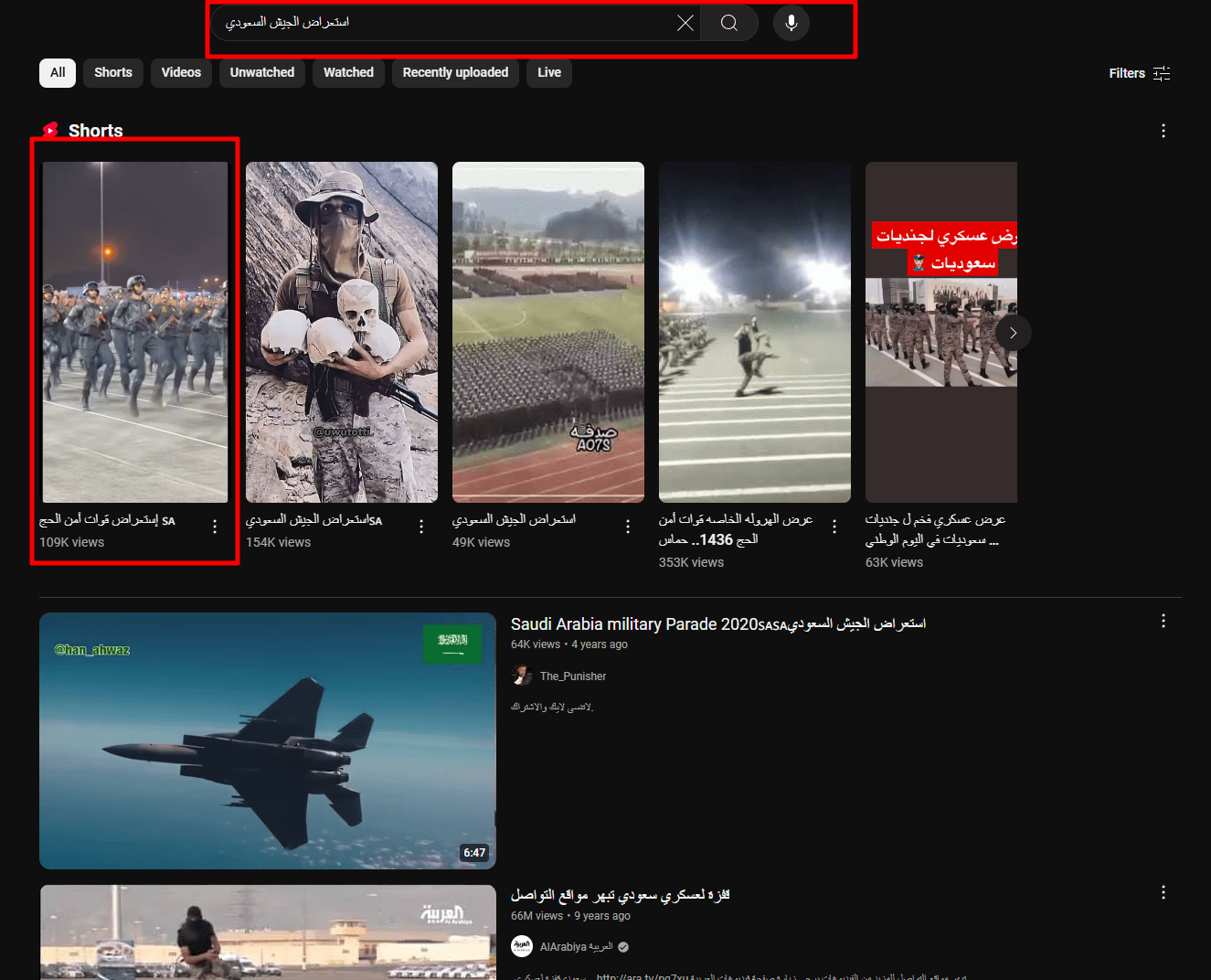Image resolution: width=1211 pixels, height=980 pixels.
Task: Open options menu for the 66M views video
Action: click(1163, 892)
